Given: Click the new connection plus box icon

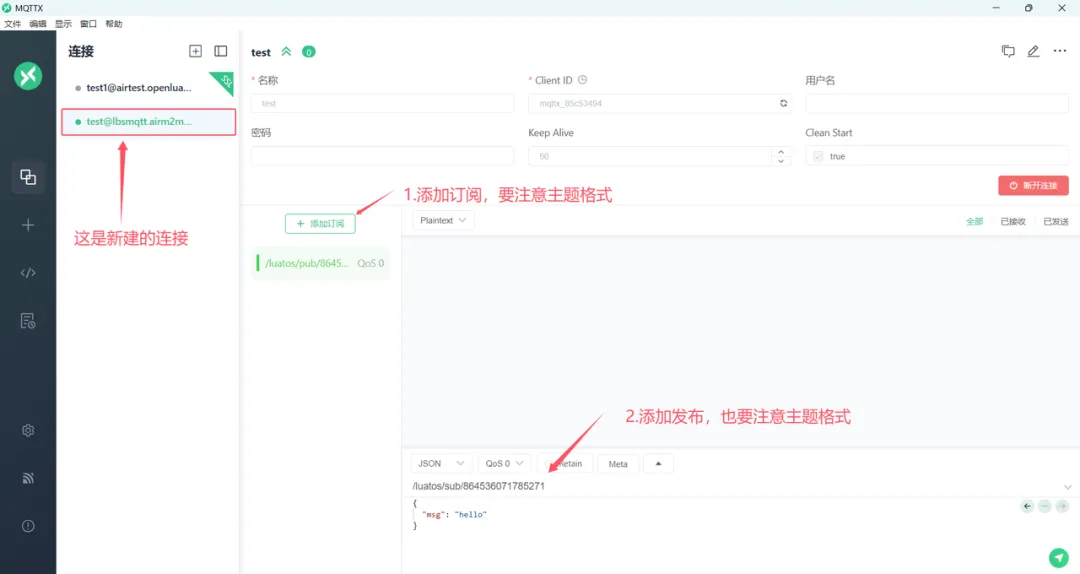Looking at the screenshot, I should pos(196,51).
